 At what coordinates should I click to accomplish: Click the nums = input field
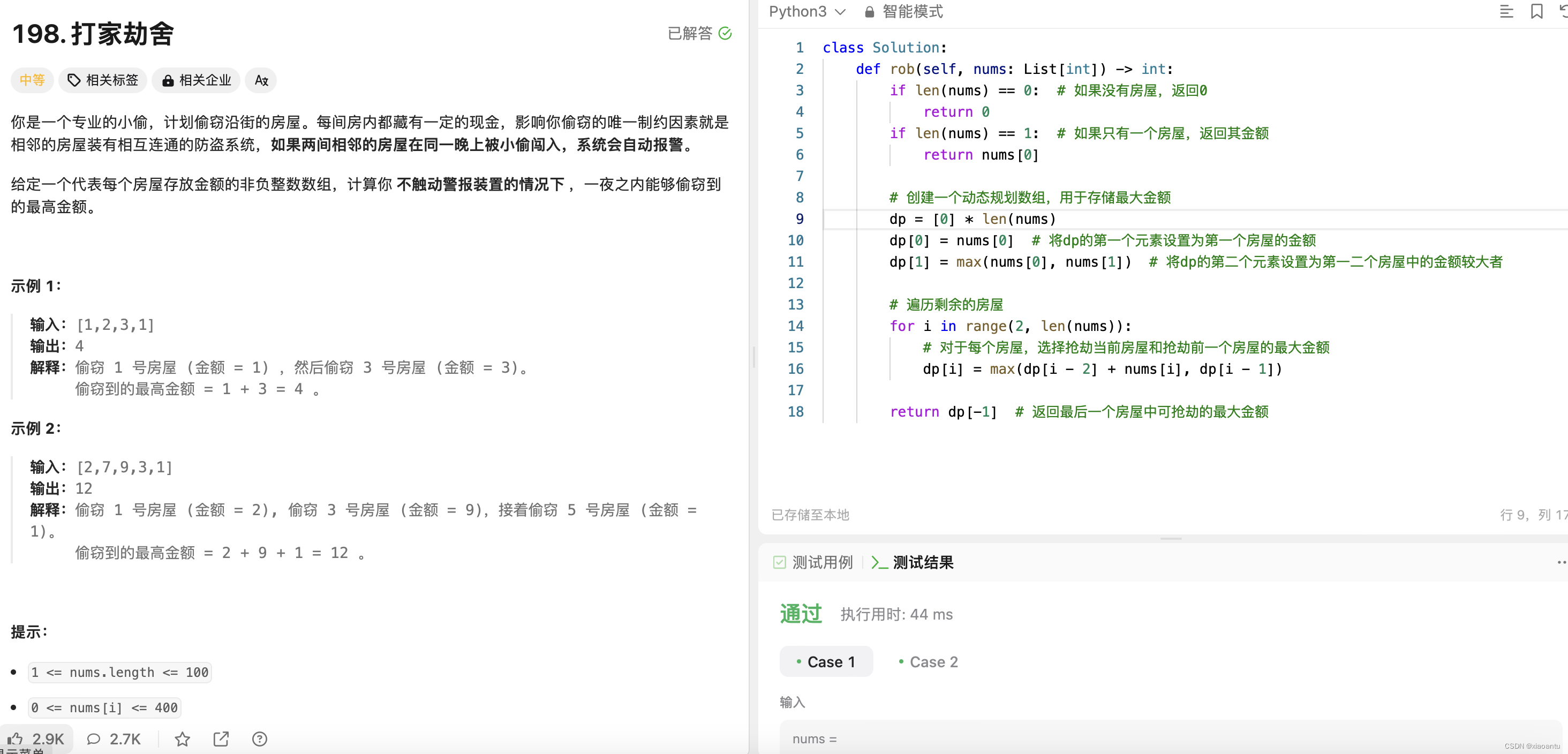[1171, 738]
